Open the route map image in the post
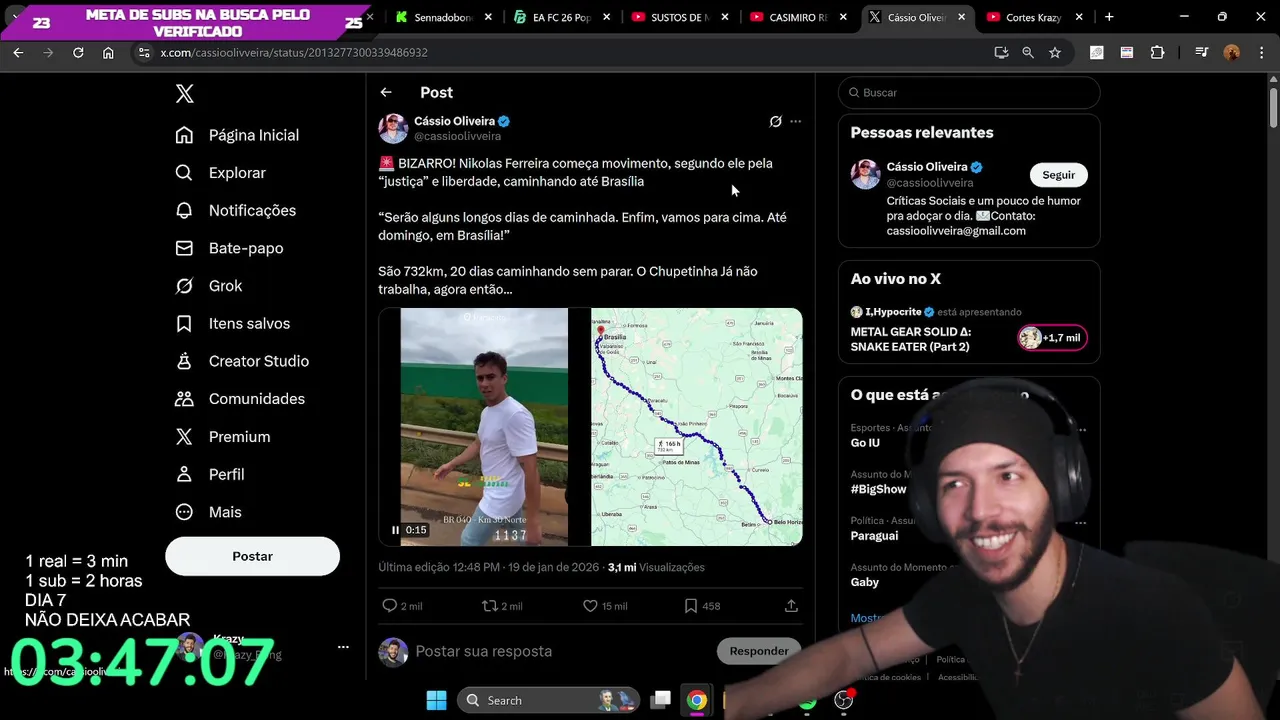Viewport: 1280px width, 720px height. click(697, 427)
